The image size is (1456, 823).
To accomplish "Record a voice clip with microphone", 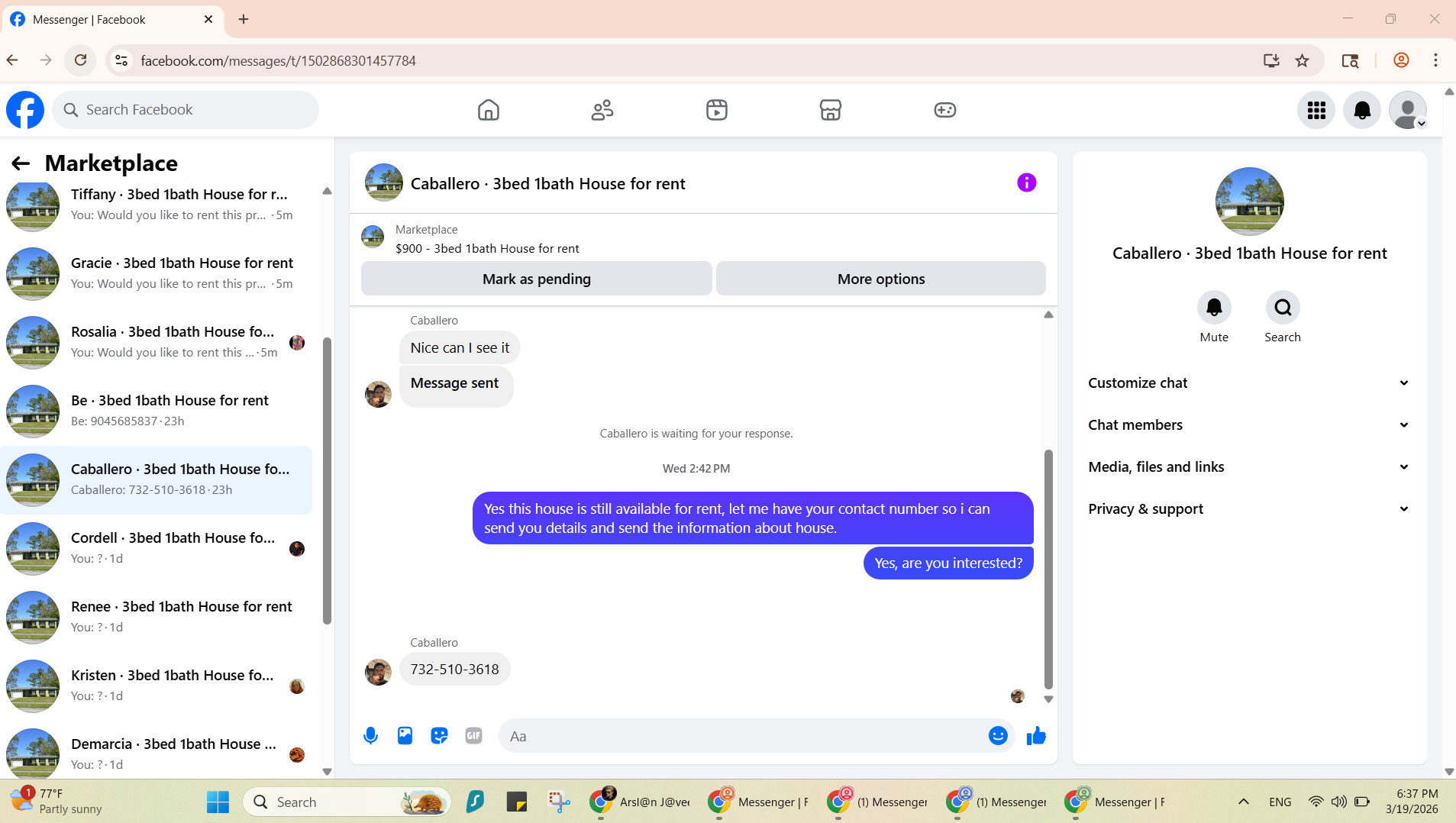I will pos(371,736).
